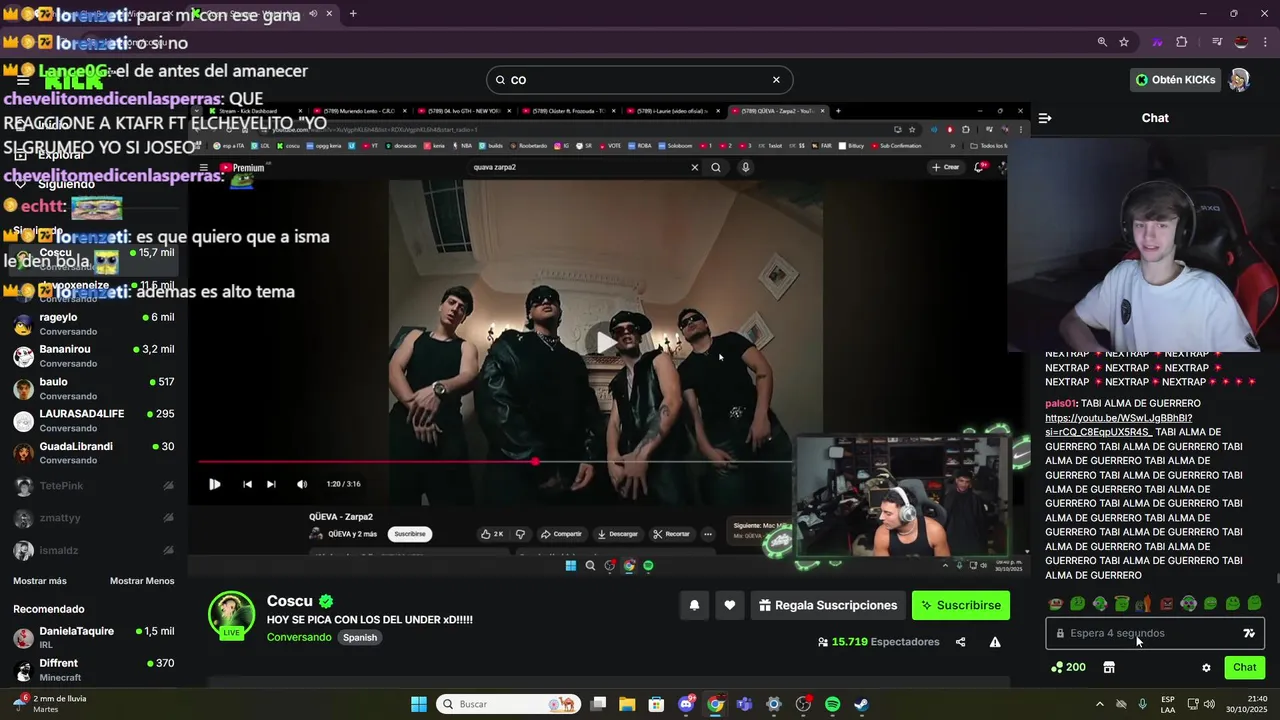Open the rageylo channel in the sidebar

pos(96,324)
